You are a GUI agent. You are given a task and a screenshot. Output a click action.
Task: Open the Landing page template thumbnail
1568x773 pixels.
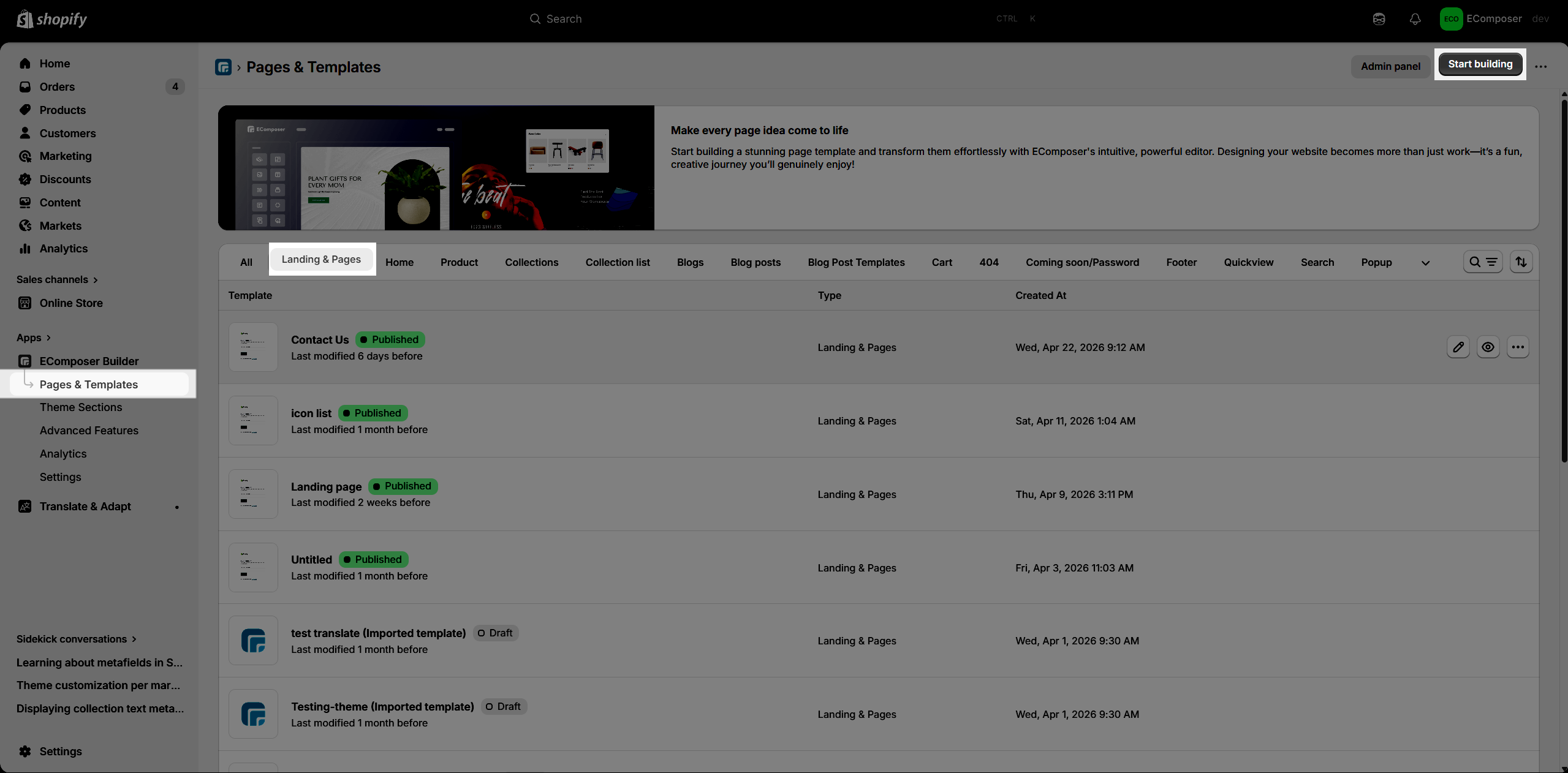[x=253, y=494]
